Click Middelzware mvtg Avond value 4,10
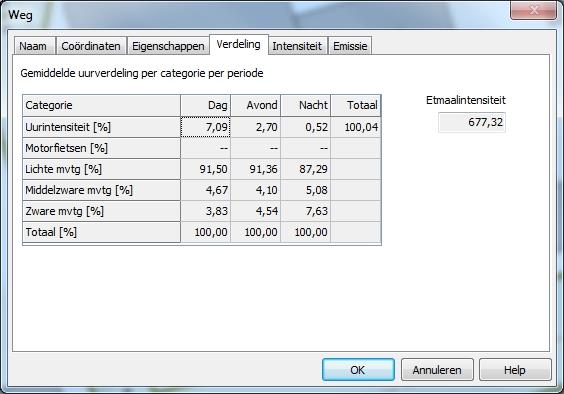 point(256,190)
